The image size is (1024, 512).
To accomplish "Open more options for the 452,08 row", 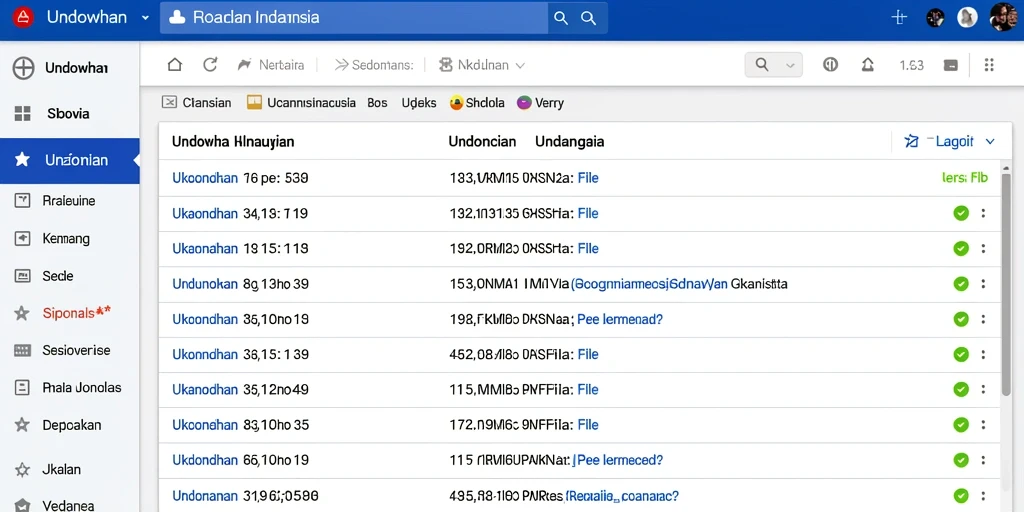I will pos(983,354).
